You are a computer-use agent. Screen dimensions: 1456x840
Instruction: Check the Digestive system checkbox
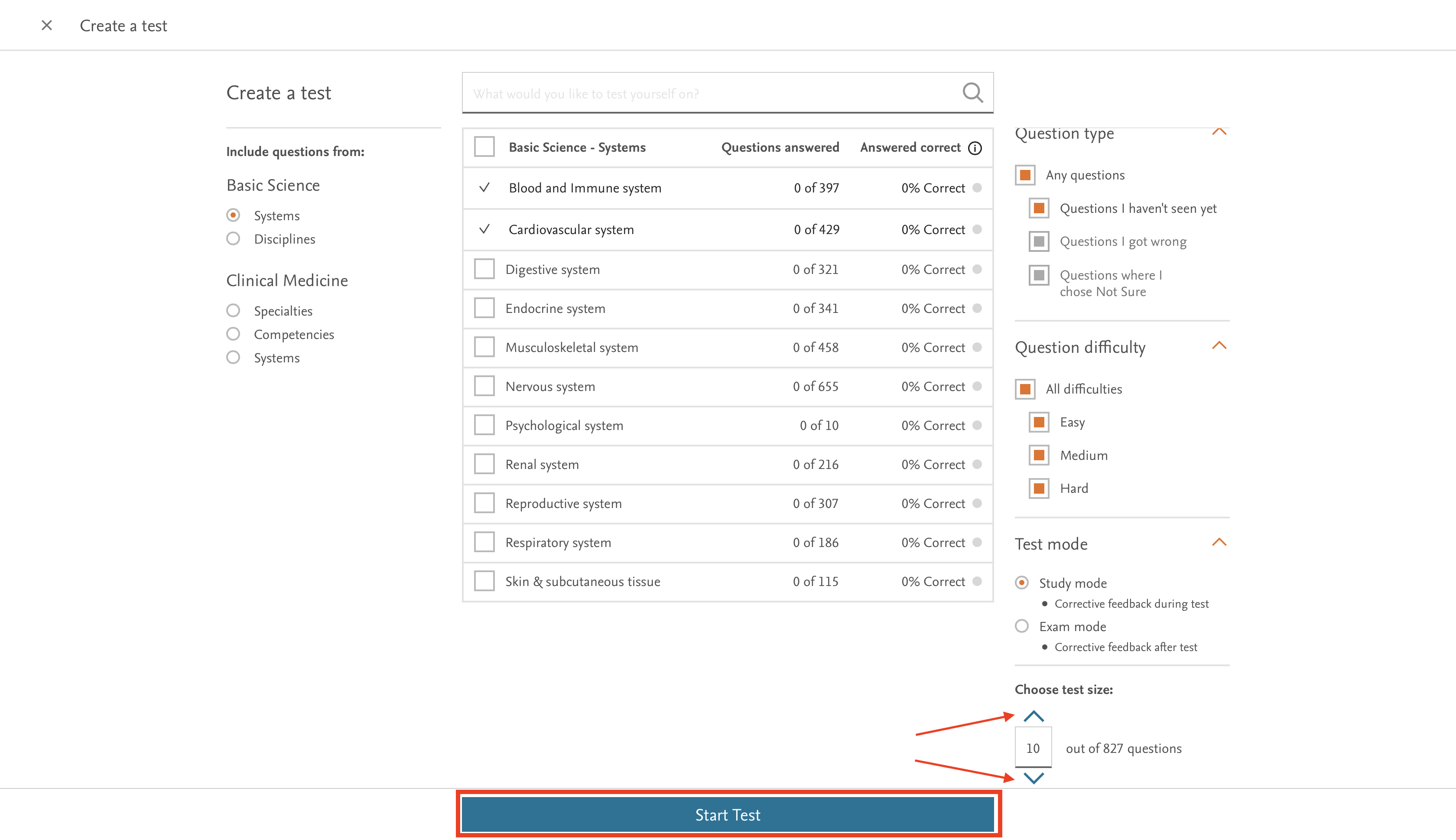click(x=484, y=269)
